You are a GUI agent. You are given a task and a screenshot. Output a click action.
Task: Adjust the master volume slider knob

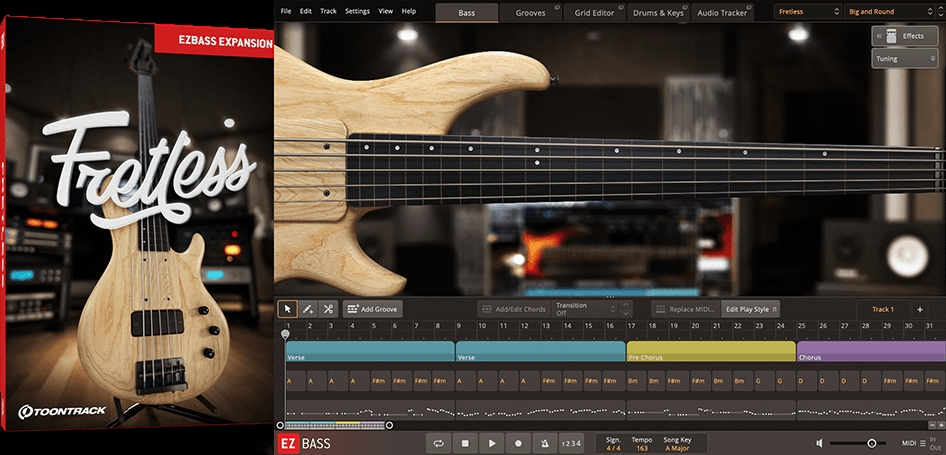[872, 444]
